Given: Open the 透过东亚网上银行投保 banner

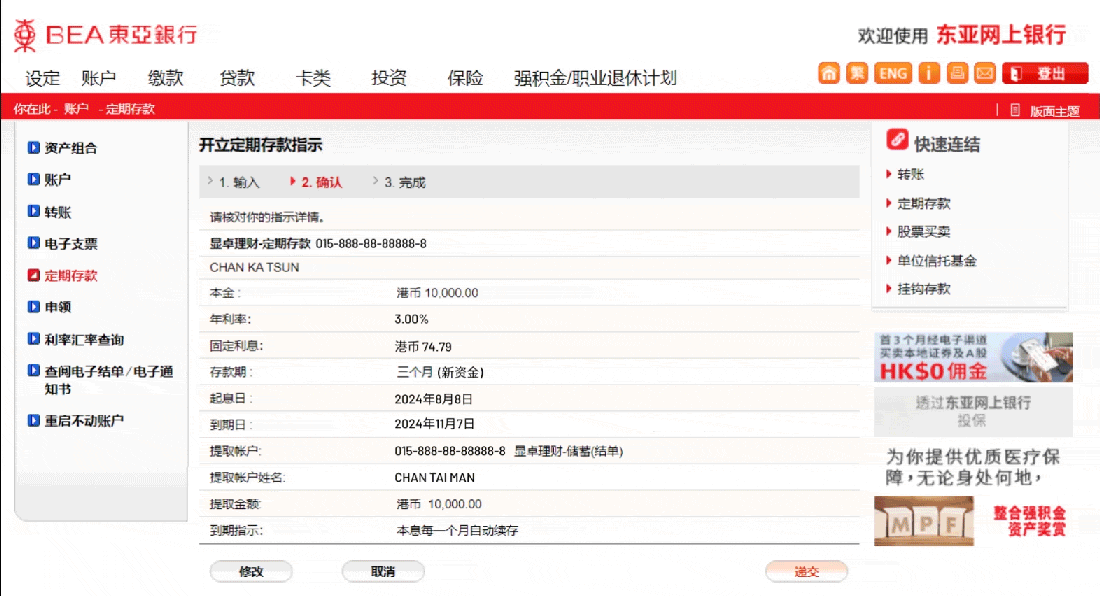Looking at the screenshot, I should coord(973,412).
